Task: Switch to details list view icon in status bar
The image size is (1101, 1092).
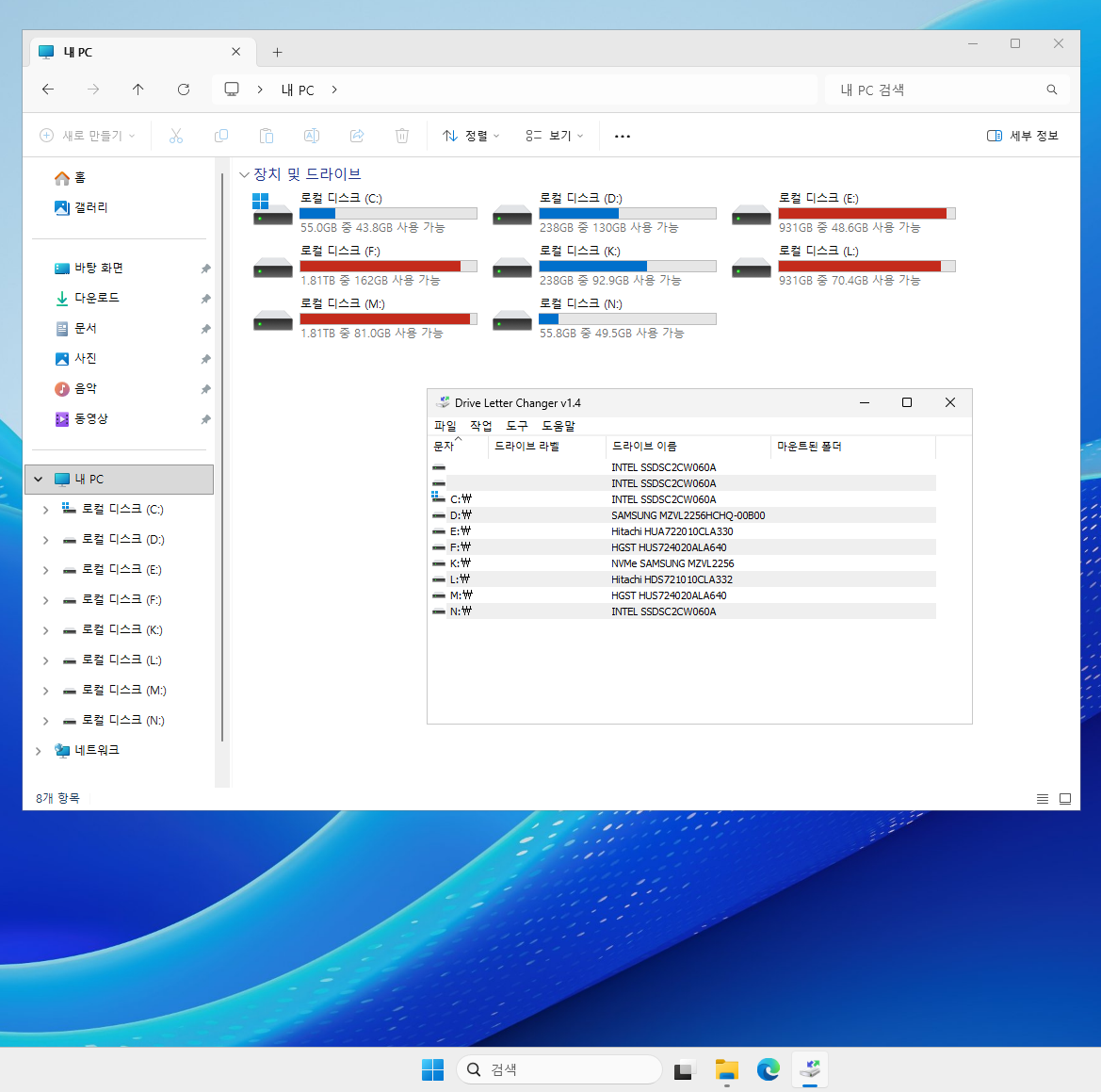Action: click(x=1042, y=798)
